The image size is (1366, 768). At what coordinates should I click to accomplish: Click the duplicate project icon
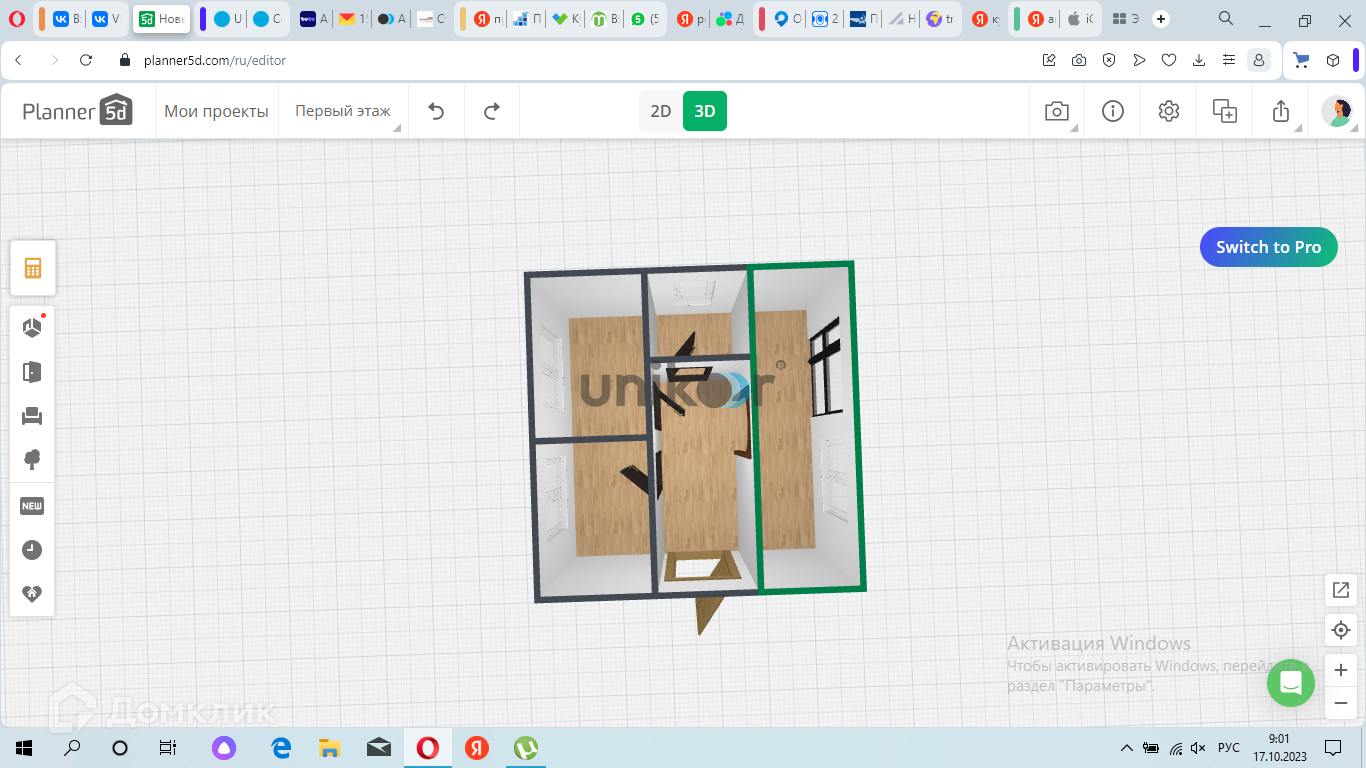tap(1225, 111)
